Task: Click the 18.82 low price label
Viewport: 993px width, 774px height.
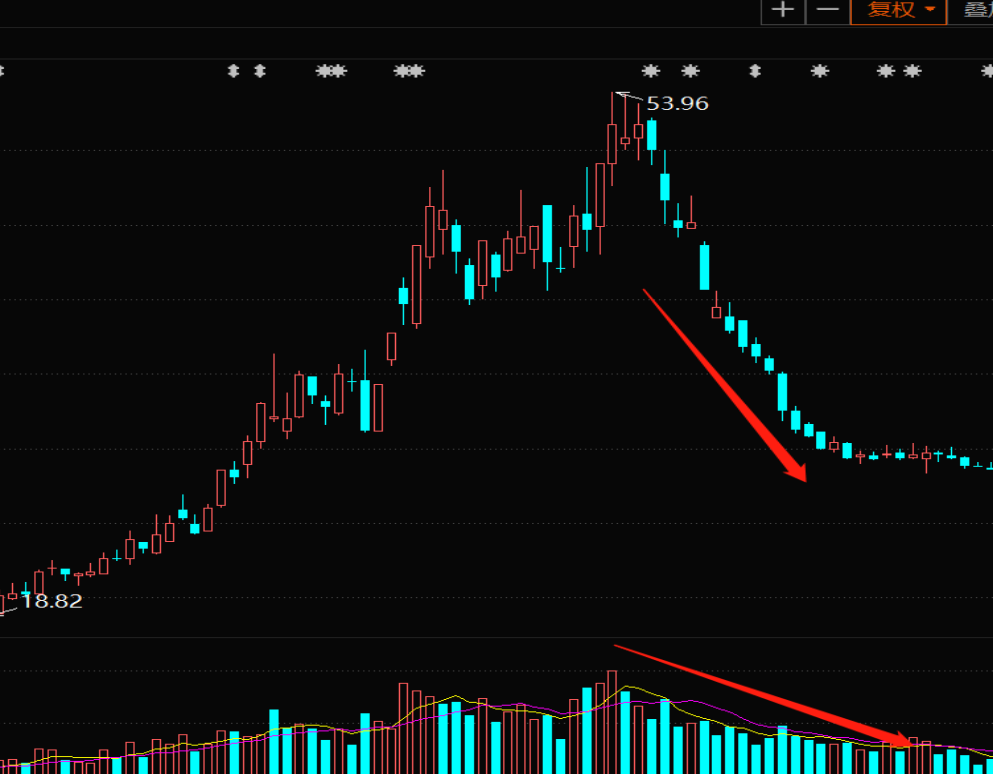Action: [52, 601]
